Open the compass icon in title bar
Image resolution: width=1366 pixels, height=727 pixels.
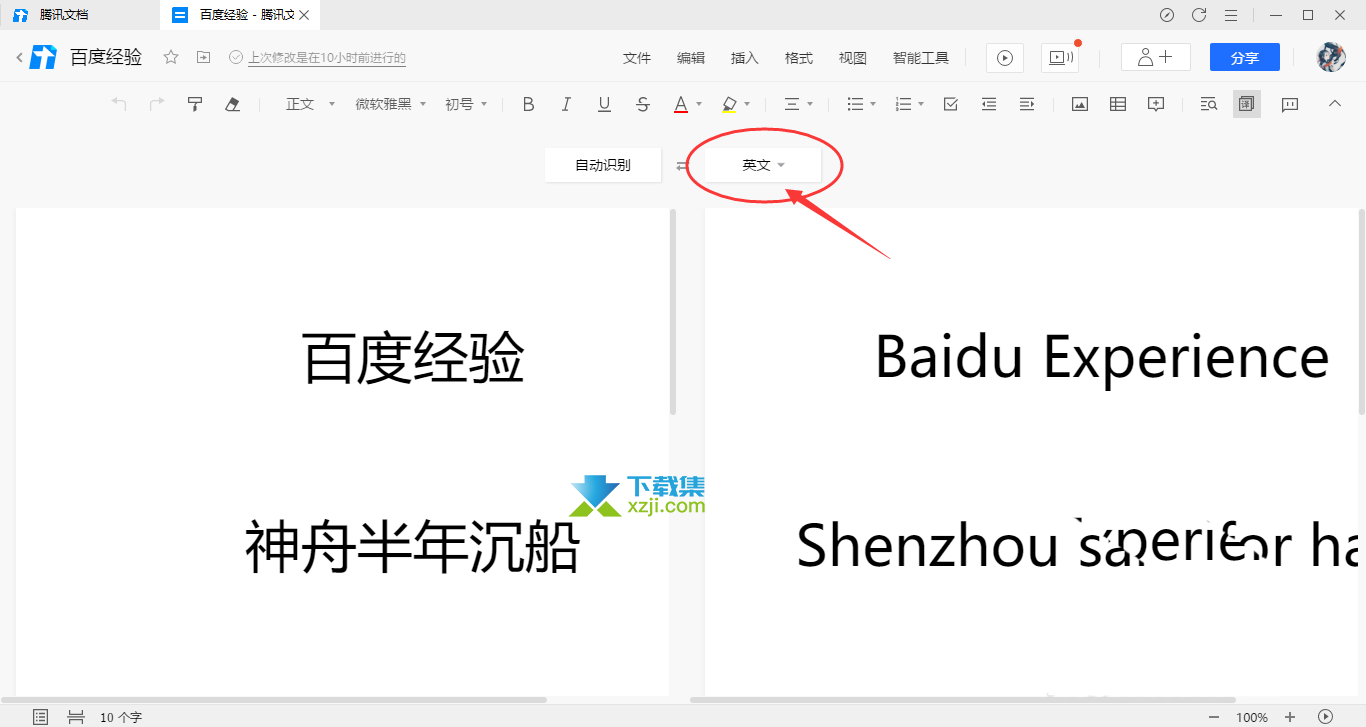1167,15
